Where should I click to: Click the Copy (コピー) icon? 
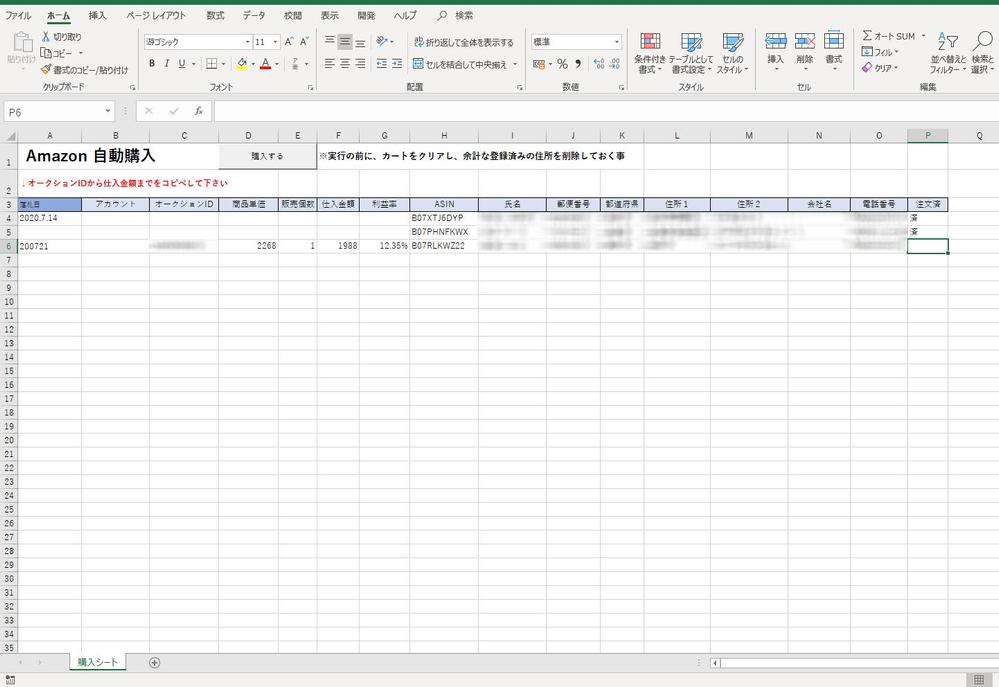(x=46, y=53)
